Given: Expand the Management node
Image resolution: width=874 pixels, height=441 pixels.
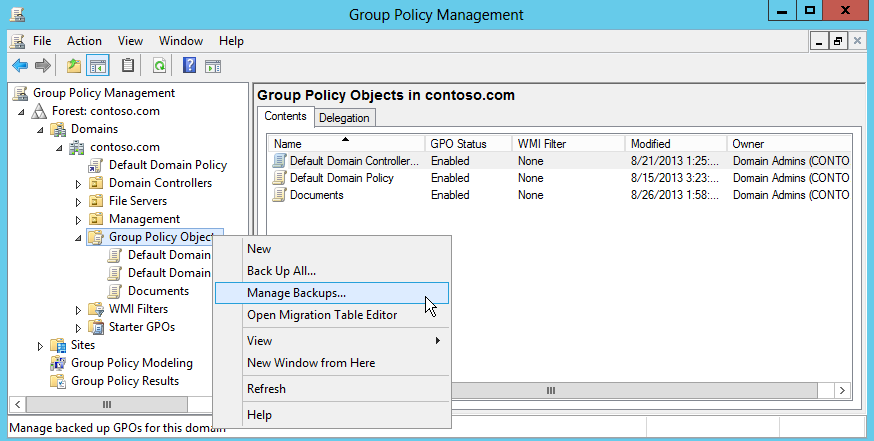Looking at the screenshot, I should [x=78, y=220].
